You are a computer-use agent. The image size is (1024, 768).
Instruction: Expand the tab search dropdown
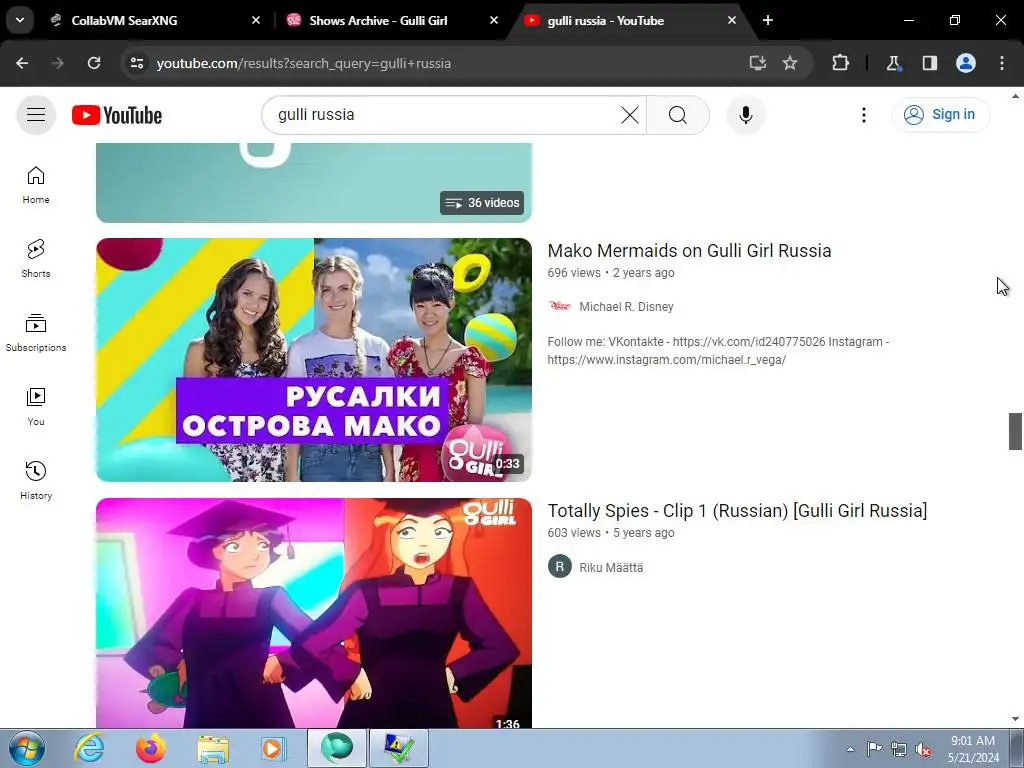(20, 20)
